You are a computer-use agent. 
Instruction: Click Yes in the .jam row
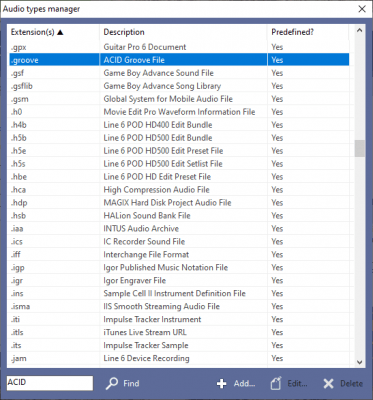click(277, 359)
